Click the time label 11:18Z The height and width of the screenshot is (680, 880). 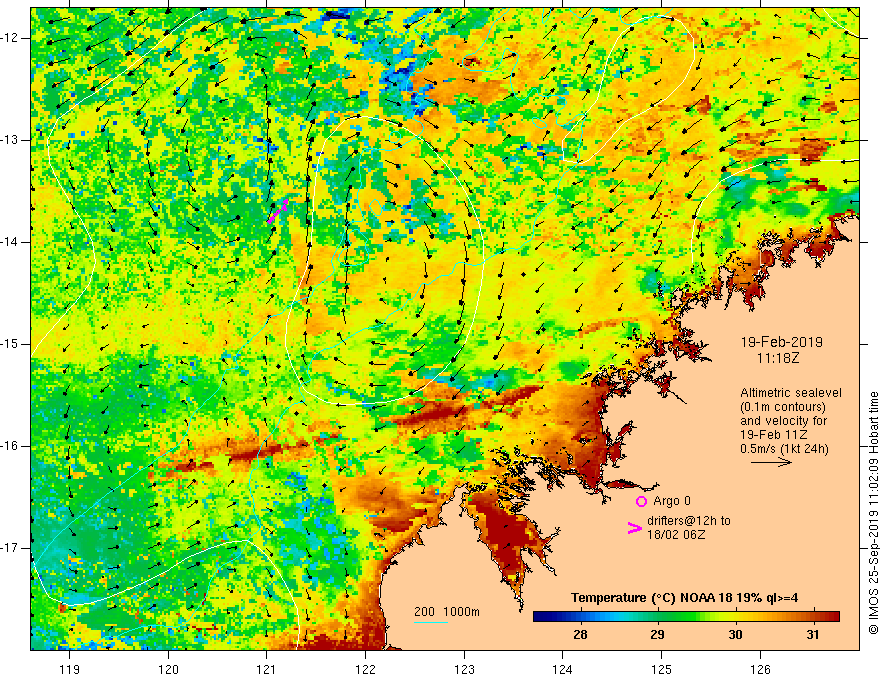point(777,358)
